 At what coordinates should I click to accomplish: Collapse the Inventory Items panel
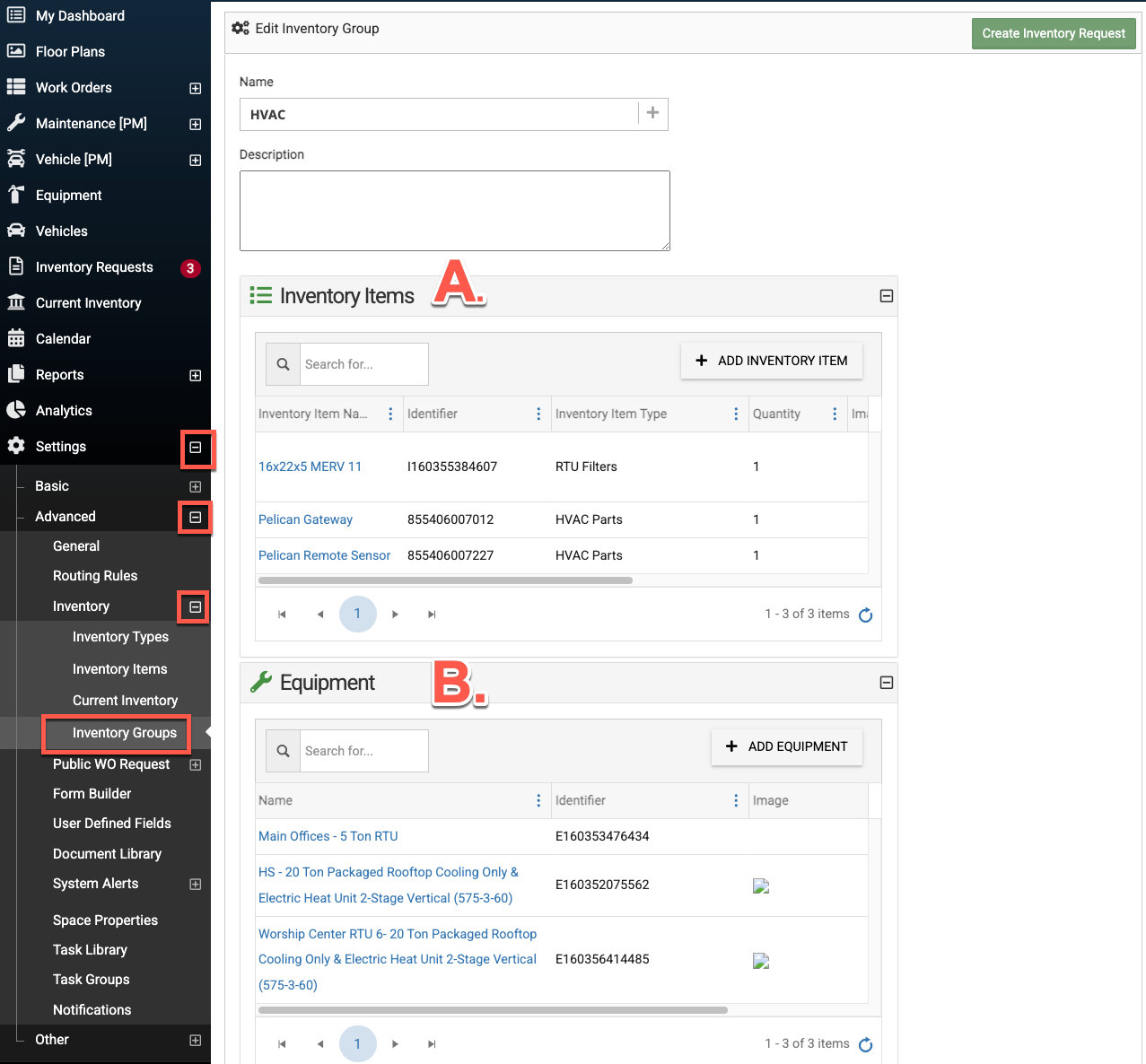click(886, 296)
